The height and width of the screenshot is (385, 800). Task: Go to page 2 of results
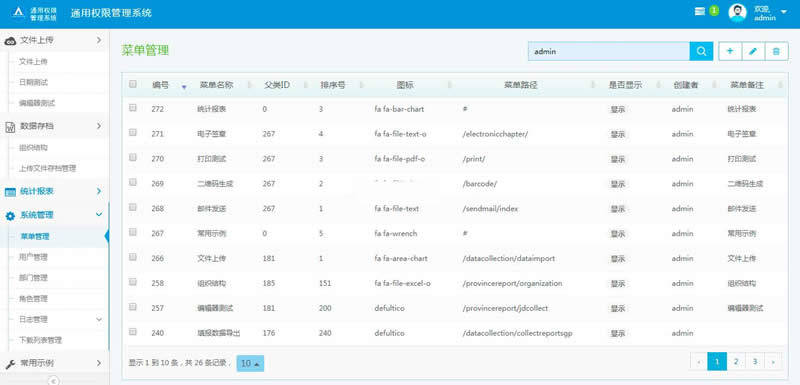tap(736, 362)
